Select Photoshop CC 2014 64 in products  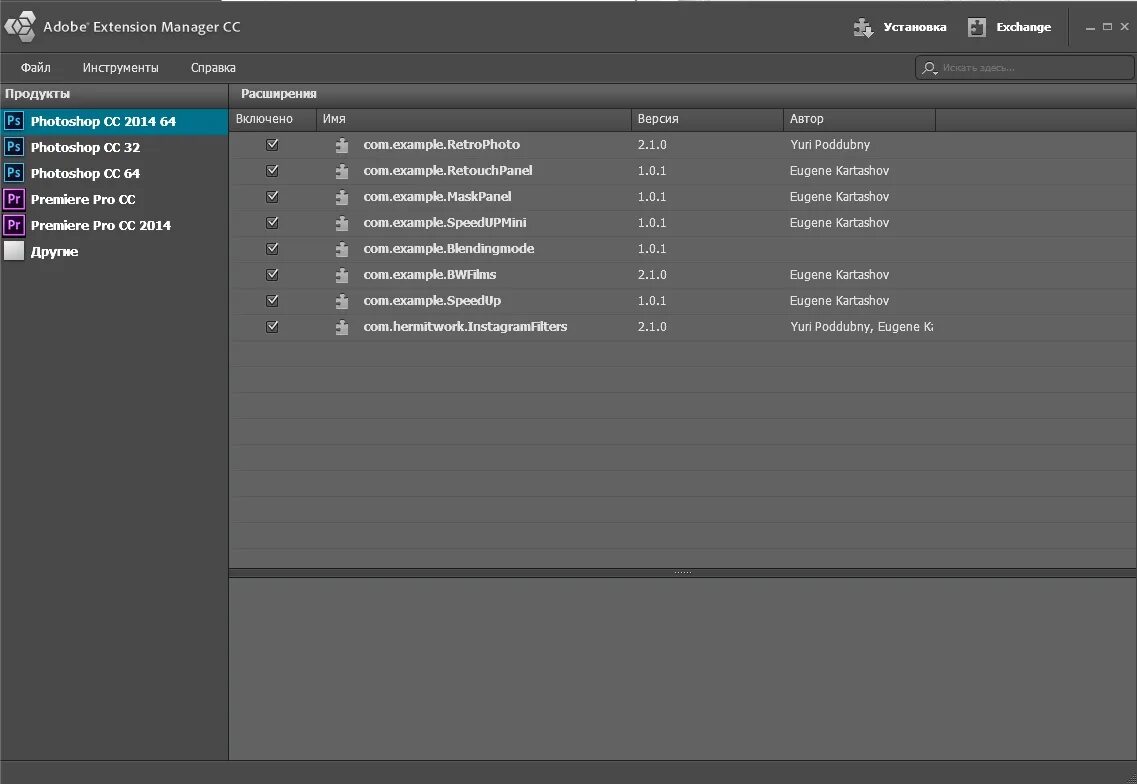pos(115,121)
